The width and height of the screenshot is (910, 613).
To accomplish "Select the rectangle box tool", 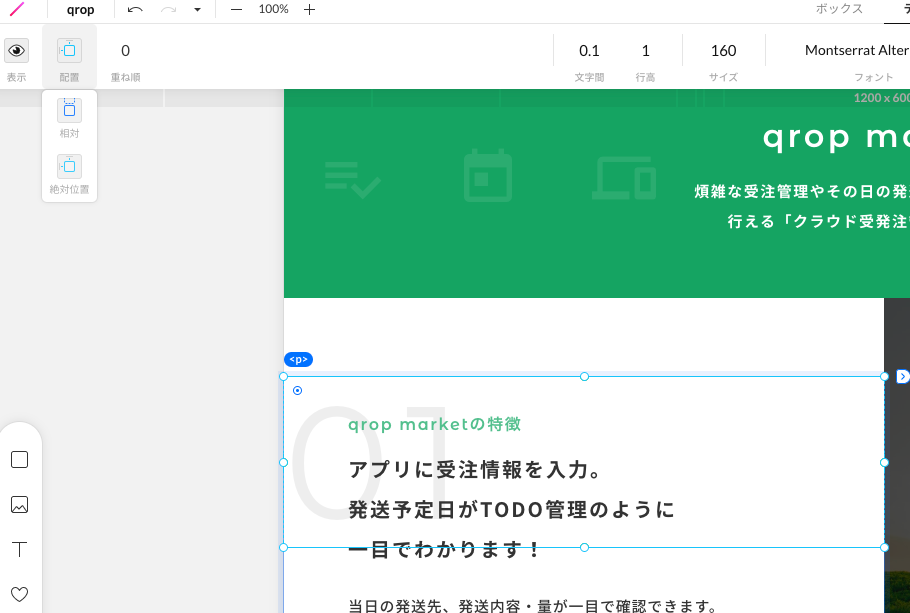I will tap(20, 460).
